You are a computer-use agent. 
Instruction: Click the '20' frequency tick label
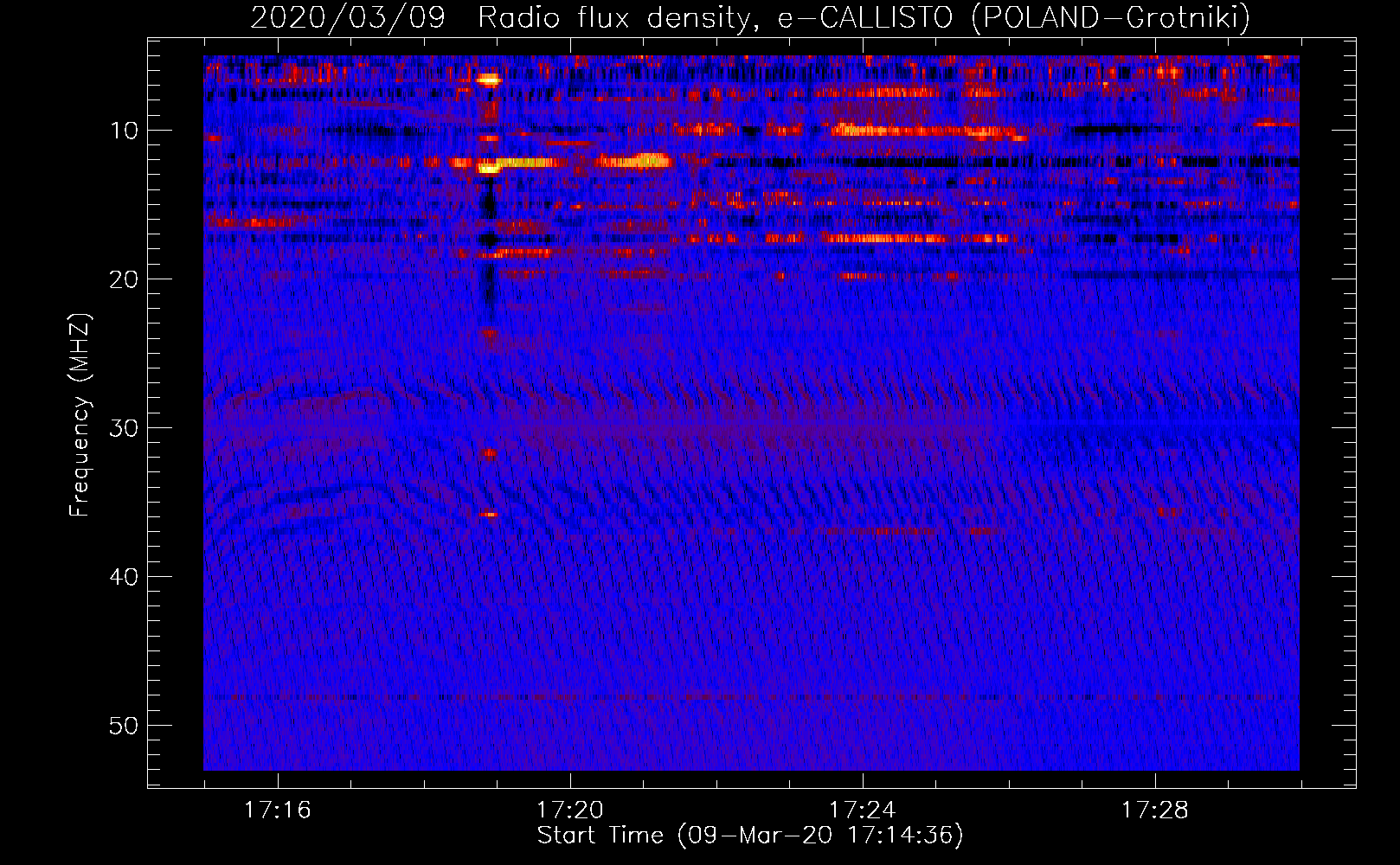tap(125, 279)
